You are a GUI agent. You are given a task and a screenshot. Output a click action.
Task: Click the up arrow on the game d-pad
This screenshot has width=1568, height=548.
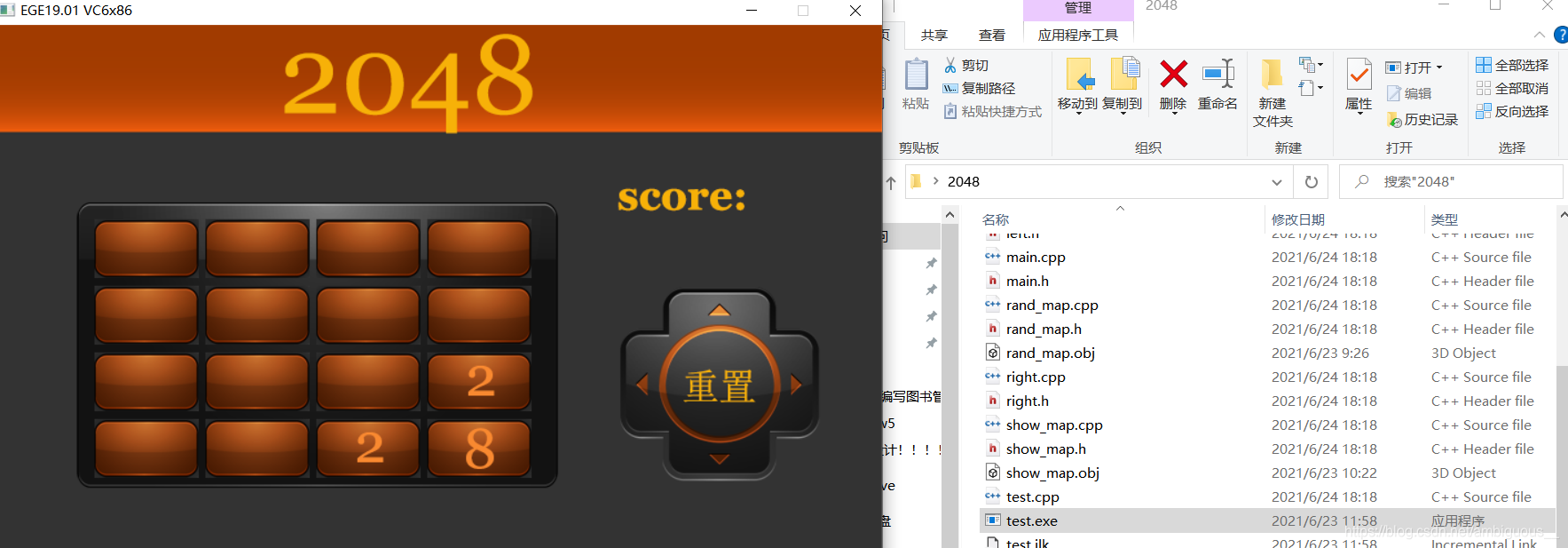[x=720, y=311]
